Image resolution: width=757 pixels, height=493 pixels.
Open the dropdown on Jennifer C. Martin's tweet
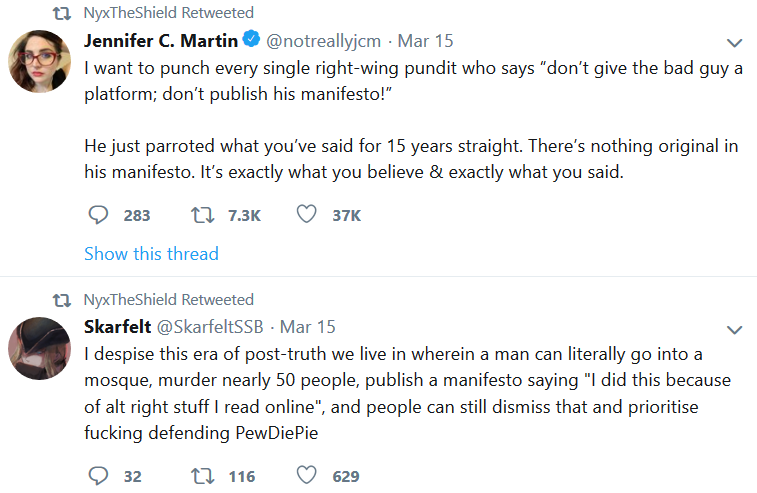(x=734, y=43)
